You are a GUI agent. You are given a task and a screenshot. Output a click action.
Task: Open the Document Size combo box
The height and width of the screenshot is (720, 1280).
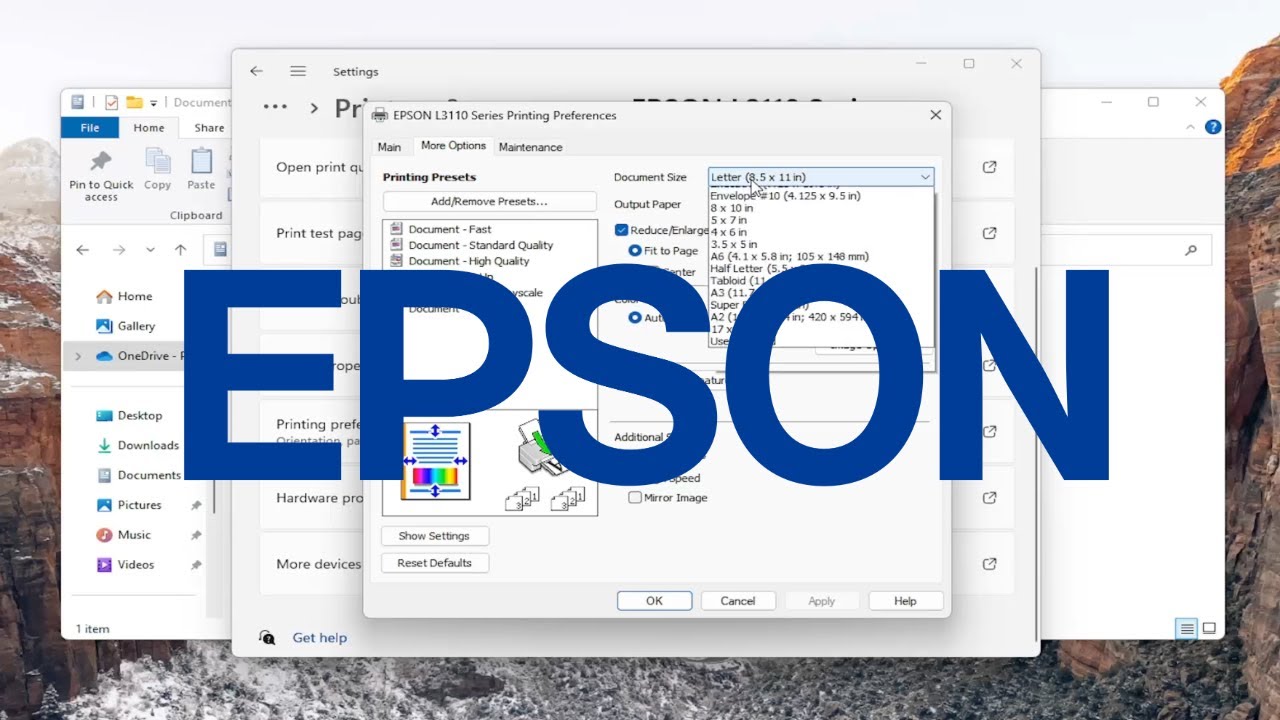[821, 177]
